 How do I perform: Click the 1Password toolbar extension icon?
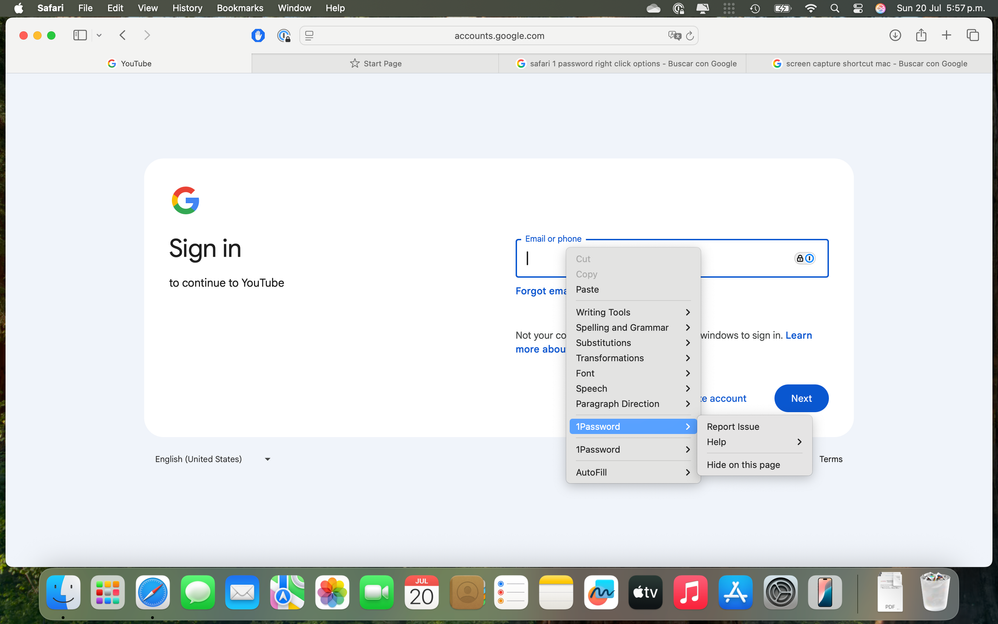point(284,36)
